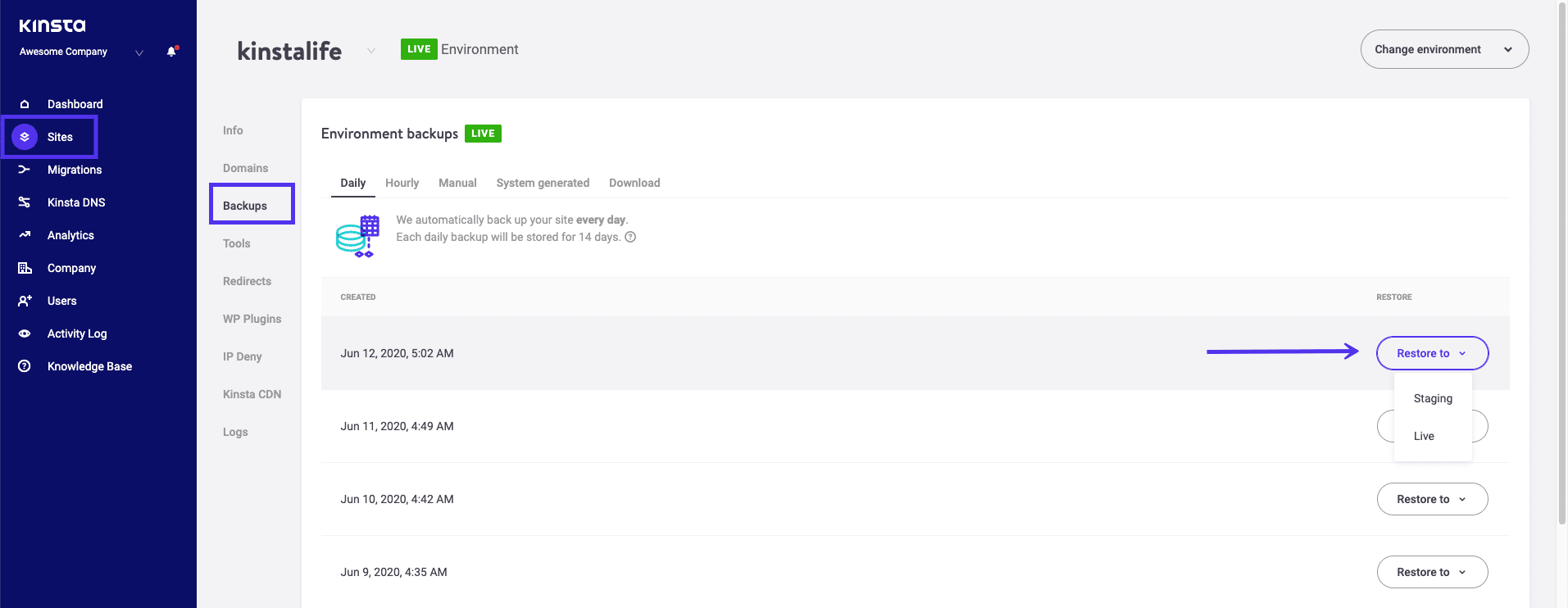Click the Jun 11, 2020, 4:49 AM entry
Viewport: 1568px width, 608px height.
tap(397, 426)
